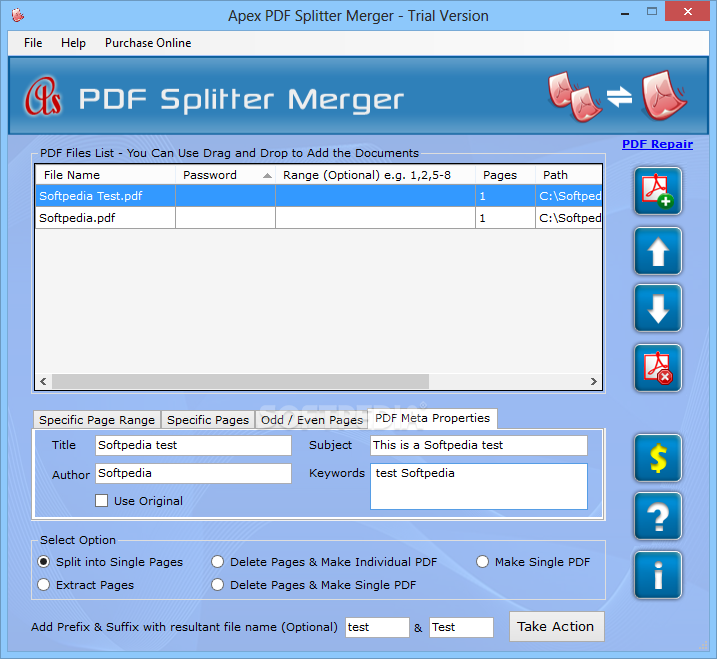The height and width of the screenshot is (659, 717).
Task: Click the suffix field containing 'Test'
Action: [x=461, y=627]
